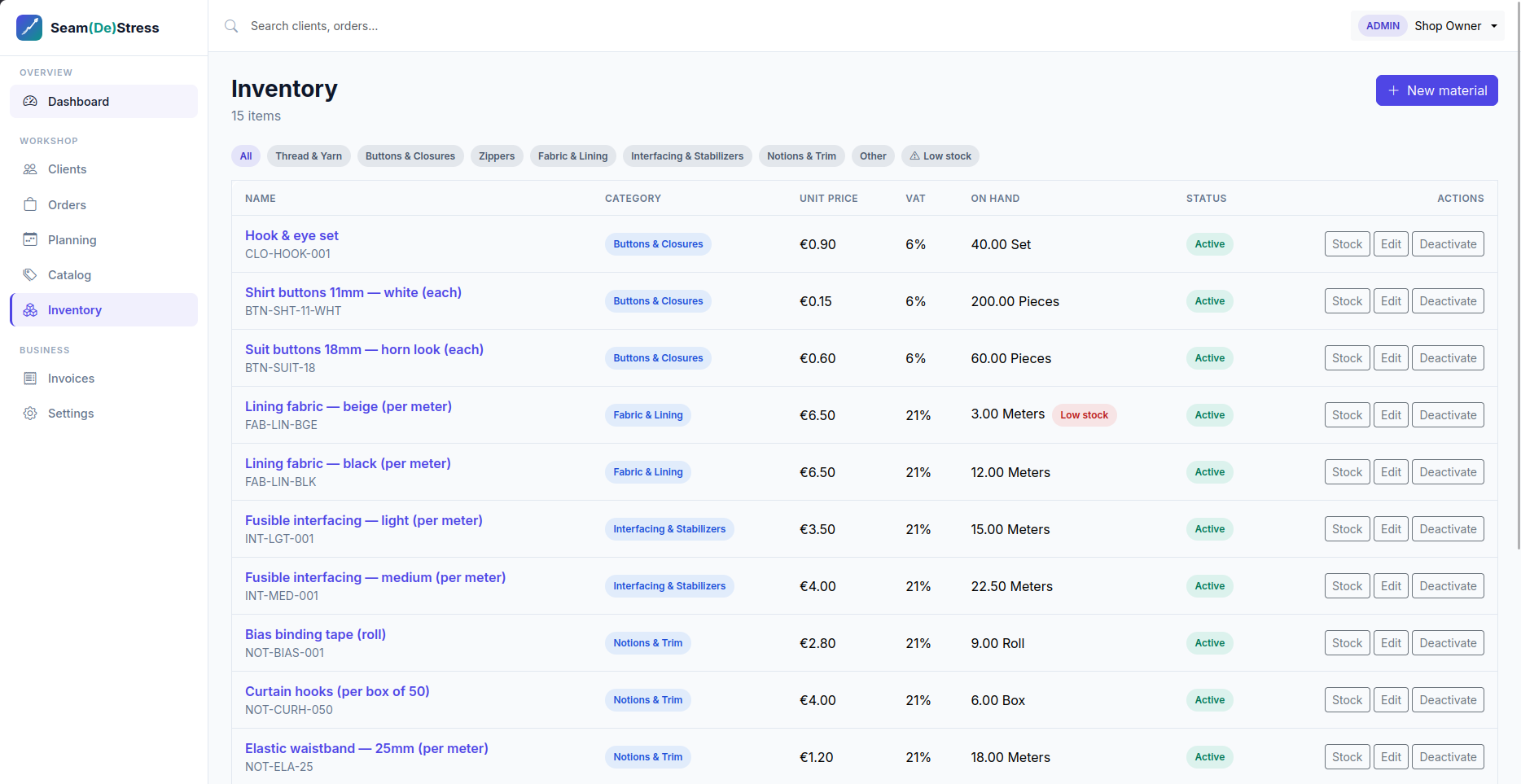Filter by Buttons & Closures
Screen dimensions: 1521x784
pos(410,156)
